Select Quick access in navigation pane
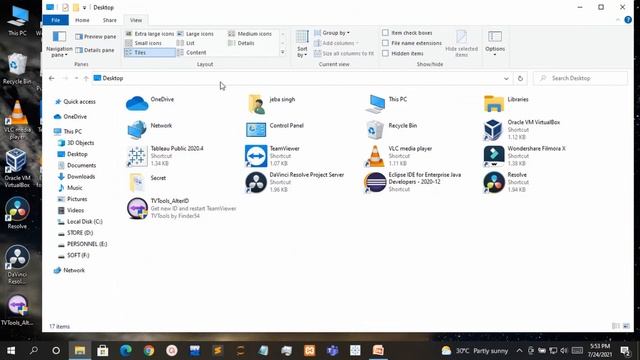Image resolution: width=640 pixels, height=360 pixels. tap(75, 102)
